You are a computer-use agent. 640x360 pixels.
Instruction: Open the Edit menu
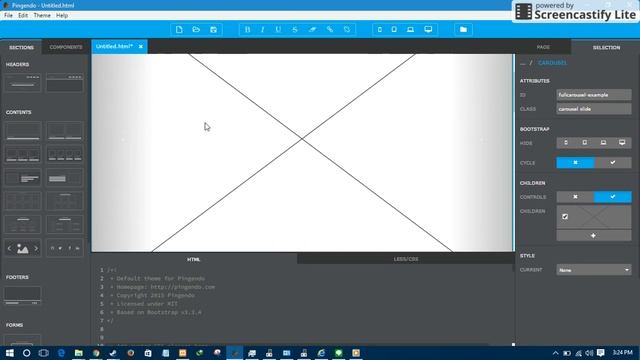click(23, 16)
